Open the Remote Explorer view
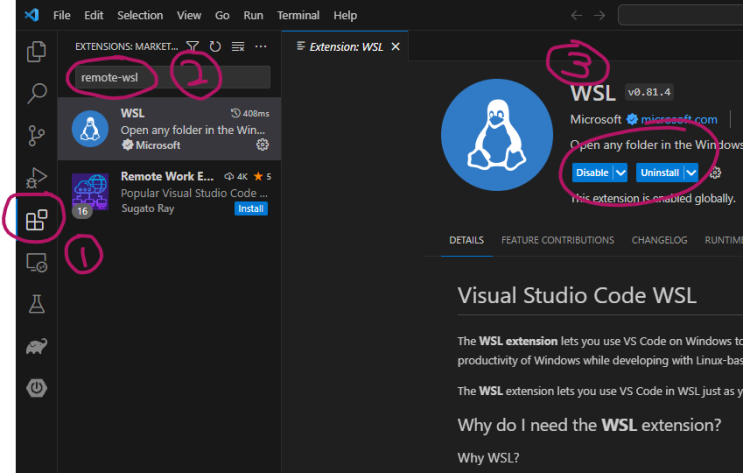743x473 pixels. tap(36, 262)
